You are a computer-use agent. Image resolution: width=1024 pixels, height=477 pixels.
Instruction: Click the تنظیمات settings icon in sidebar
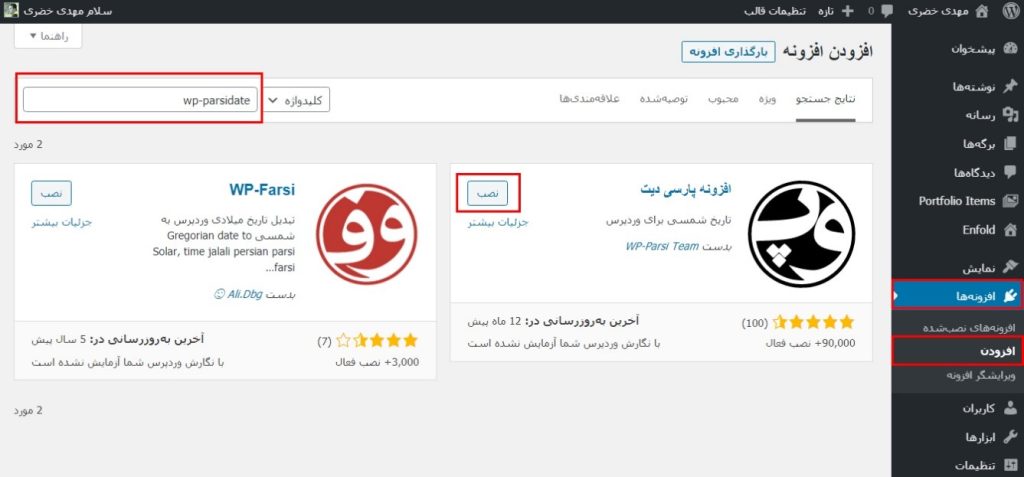coord(1010,466)
